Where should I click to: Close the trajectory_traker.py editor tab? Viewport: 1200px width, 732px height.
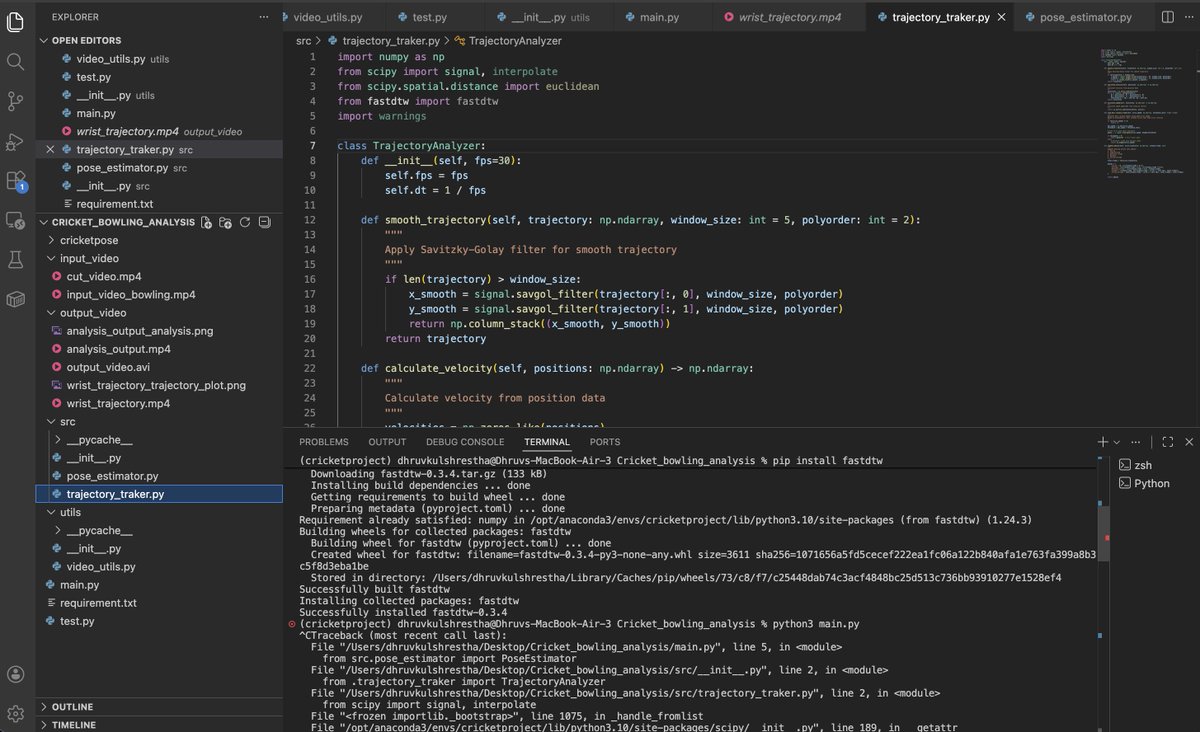[x=1003, y=17]
